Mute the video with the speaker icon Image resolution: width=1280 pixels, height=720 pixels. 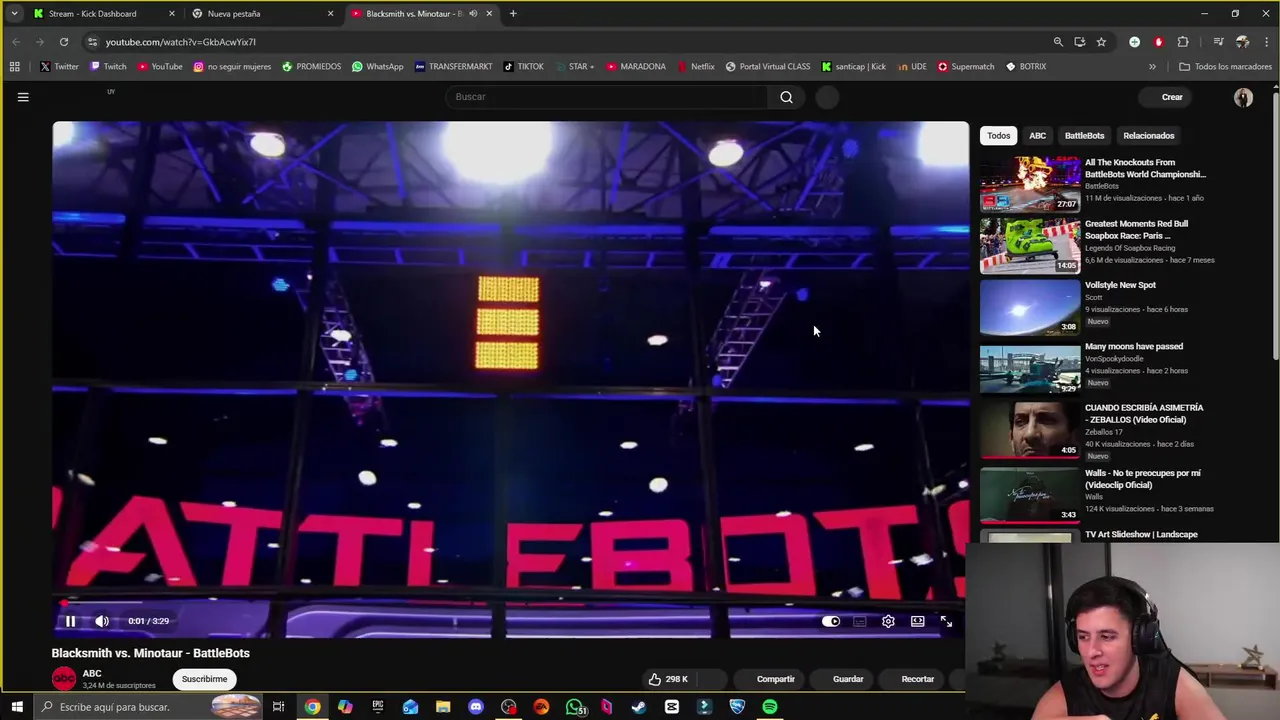pyautogui.click(x=102, y=621)
